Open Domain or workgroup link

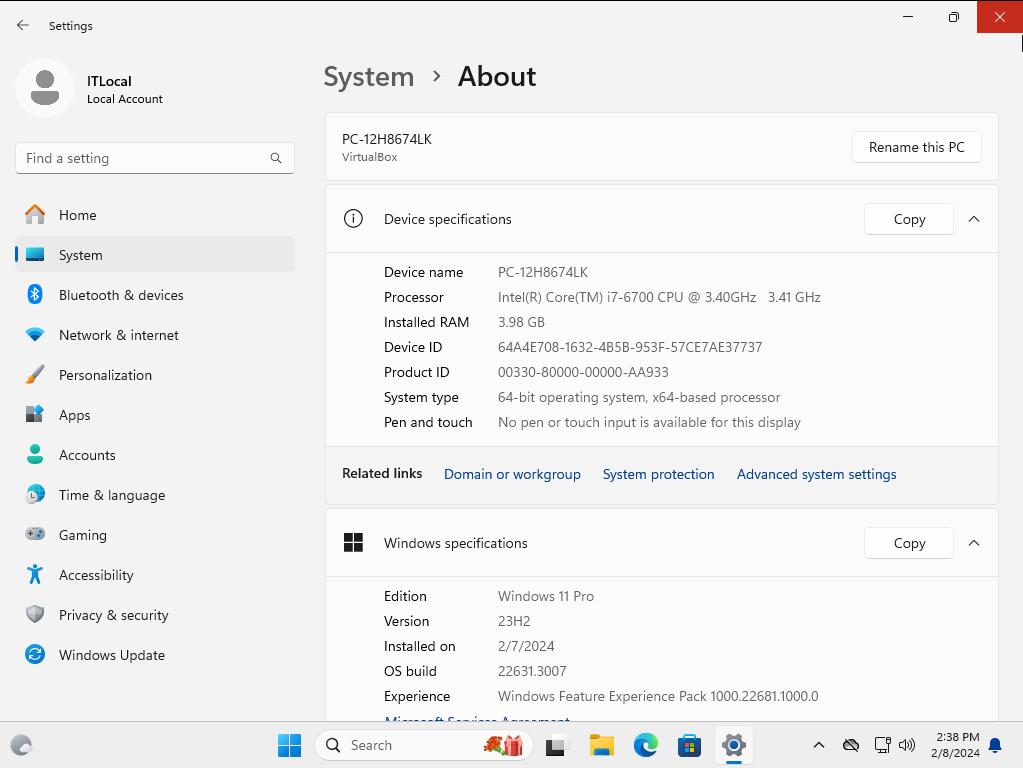click(x=512, y=474)
